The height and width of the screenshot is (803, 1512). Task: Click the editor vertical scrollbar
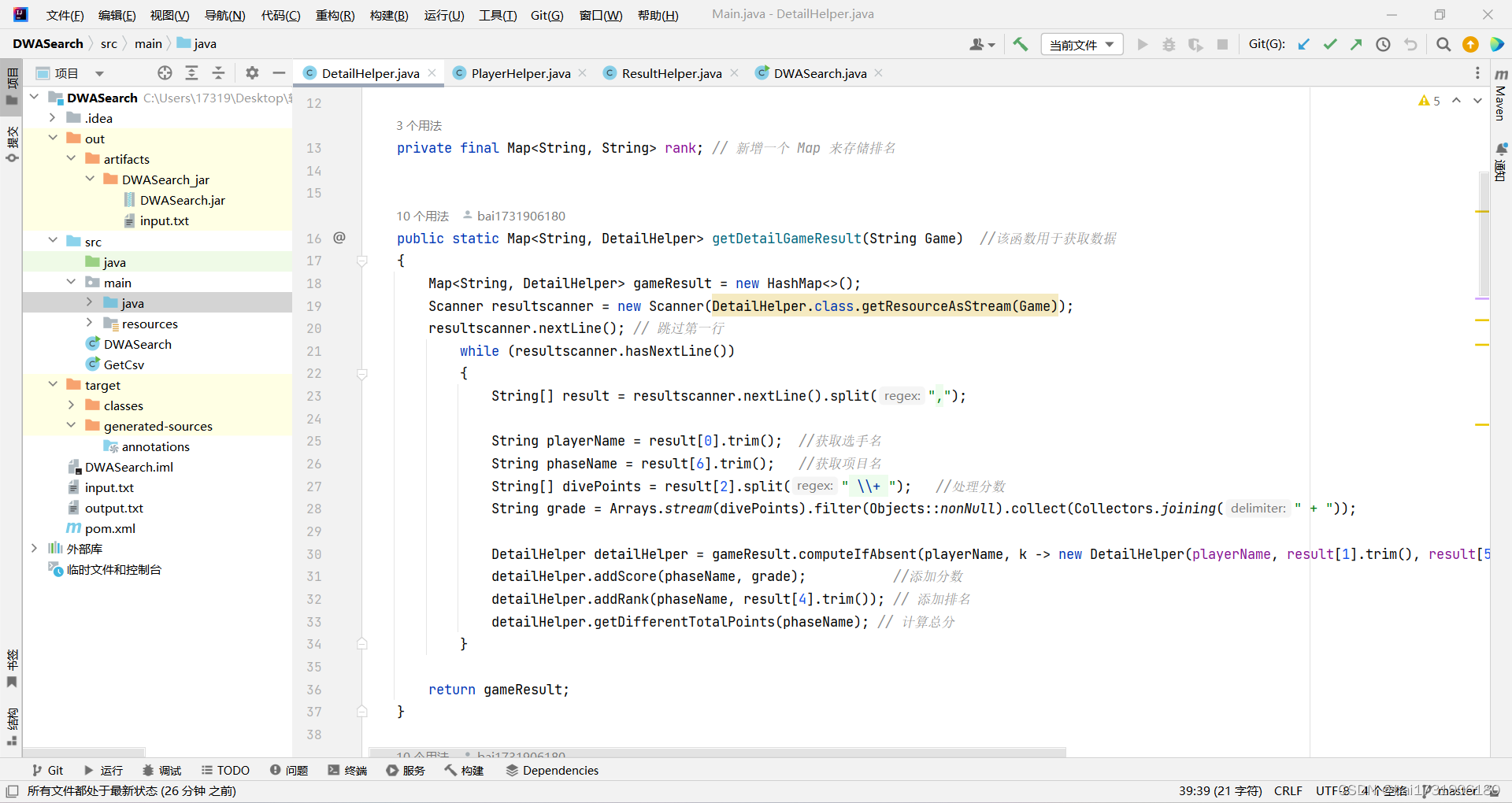(x=1483, y=235)
